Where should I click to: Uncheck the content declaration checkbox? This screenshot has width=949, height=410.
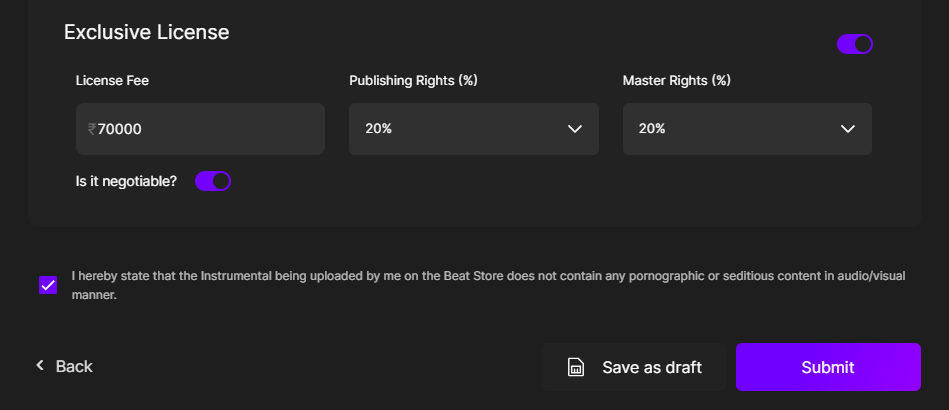pyautogui.click(x=48, y=285)
